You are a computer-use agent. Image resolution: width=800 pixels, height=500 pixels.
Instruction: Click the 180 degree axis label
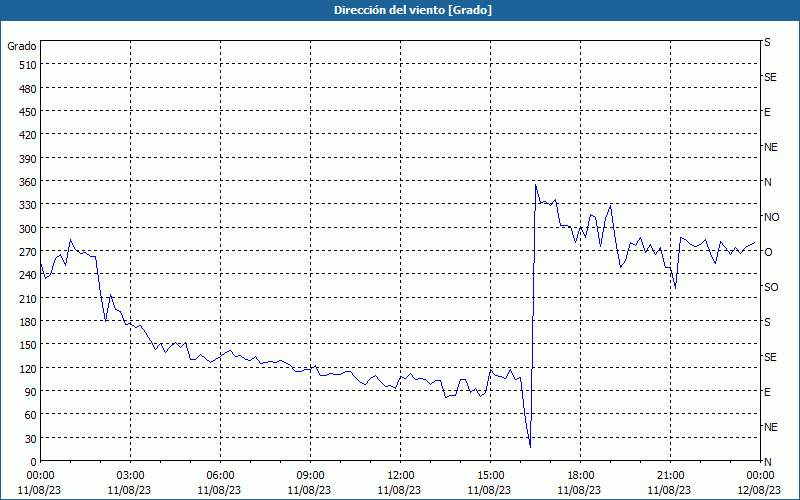(28, 322)
